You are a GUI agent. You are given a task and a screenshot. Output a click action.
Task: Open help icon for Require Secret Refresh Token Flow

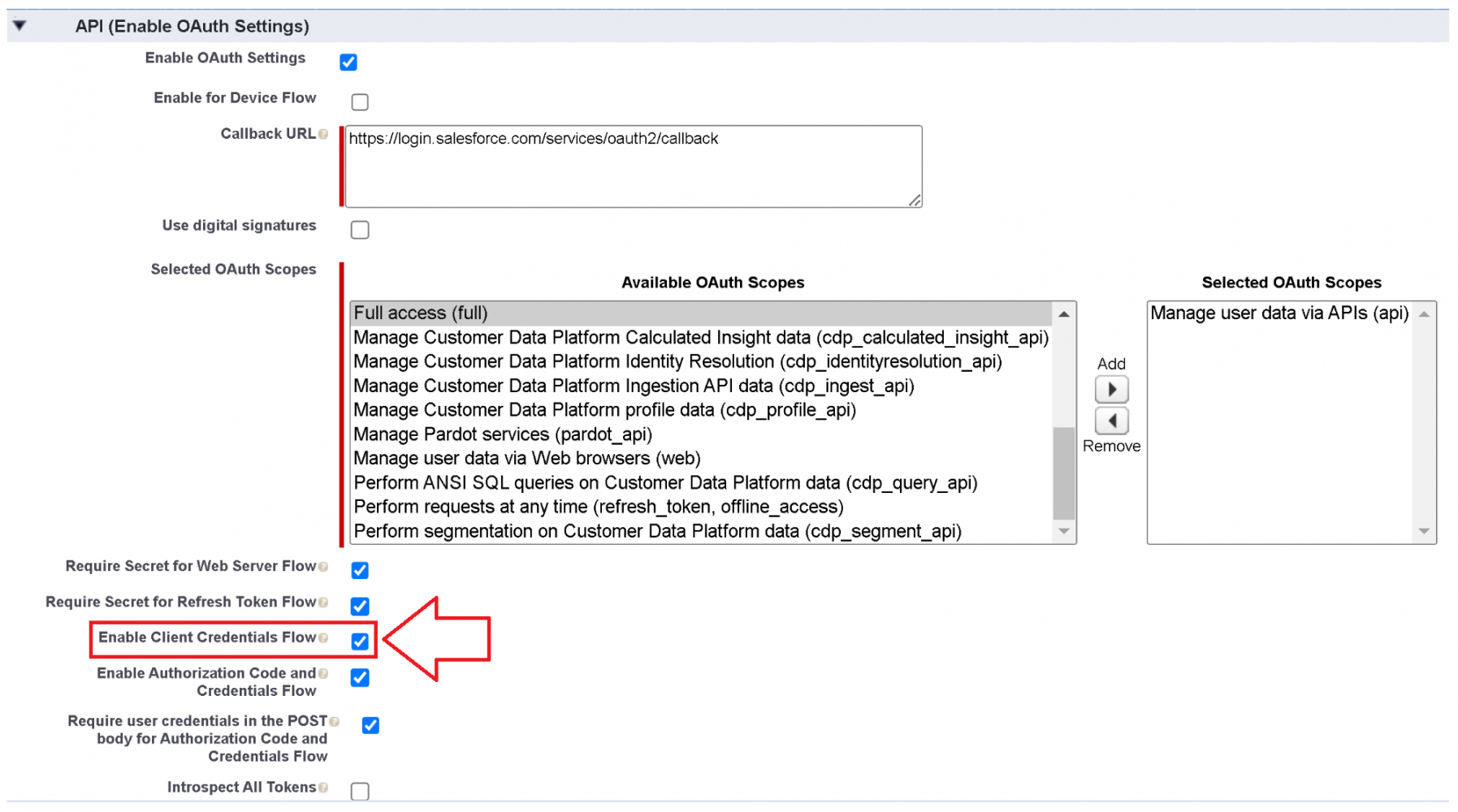[323, 603]
